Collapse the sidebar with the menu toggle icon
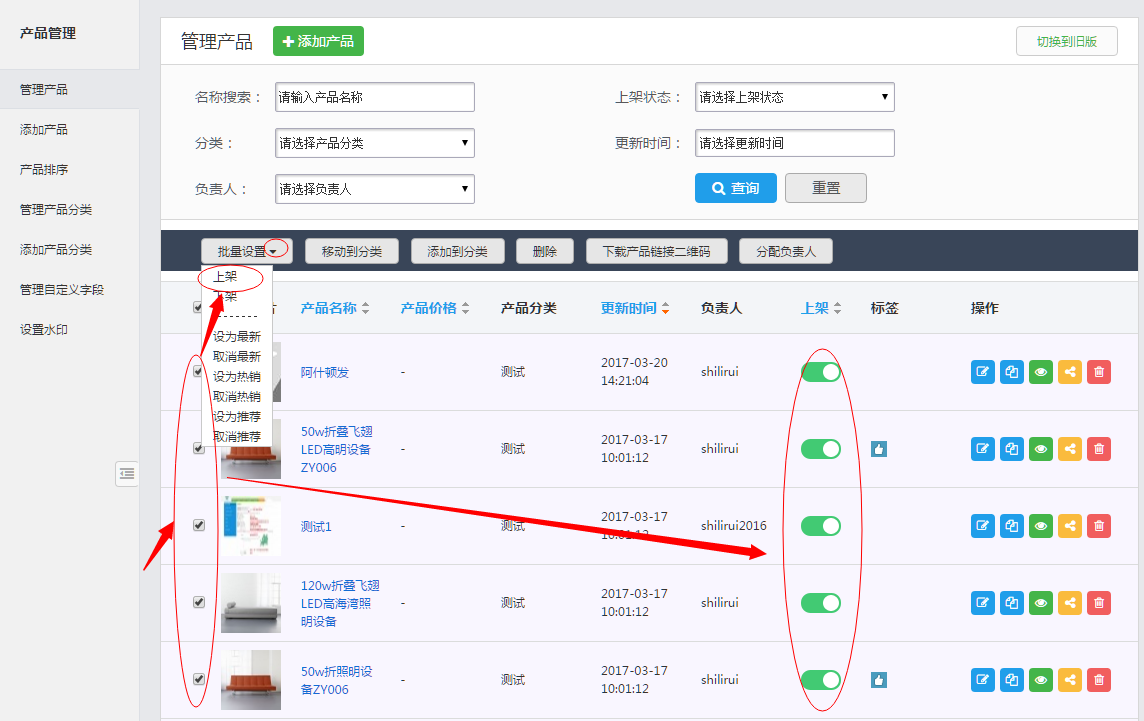1144x721 pixels. pyautogui.click(x=127, y=474)
